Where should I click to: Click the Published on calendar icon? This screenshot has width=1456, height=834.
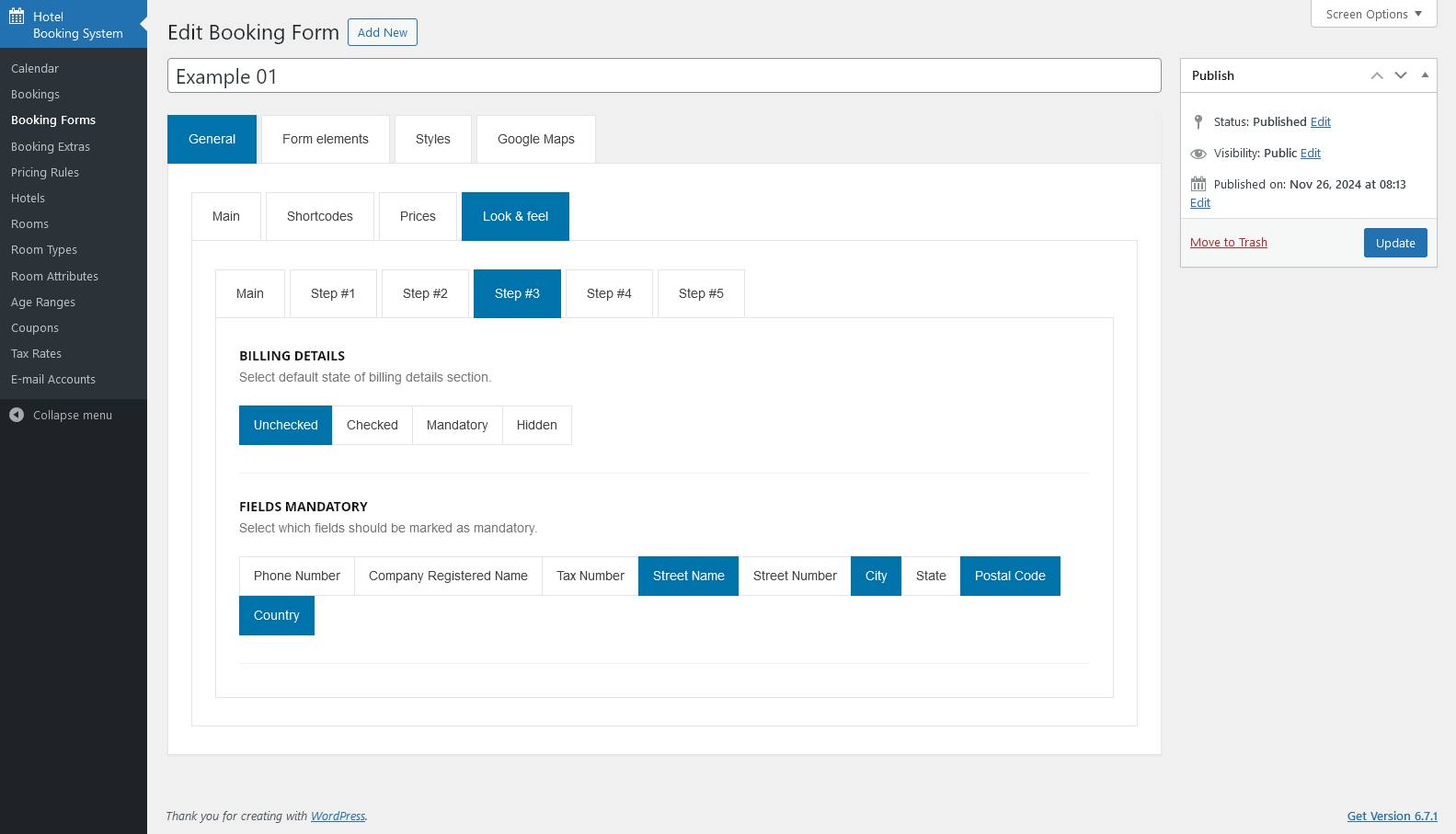pyautogui.click(x=1198, y=184)
